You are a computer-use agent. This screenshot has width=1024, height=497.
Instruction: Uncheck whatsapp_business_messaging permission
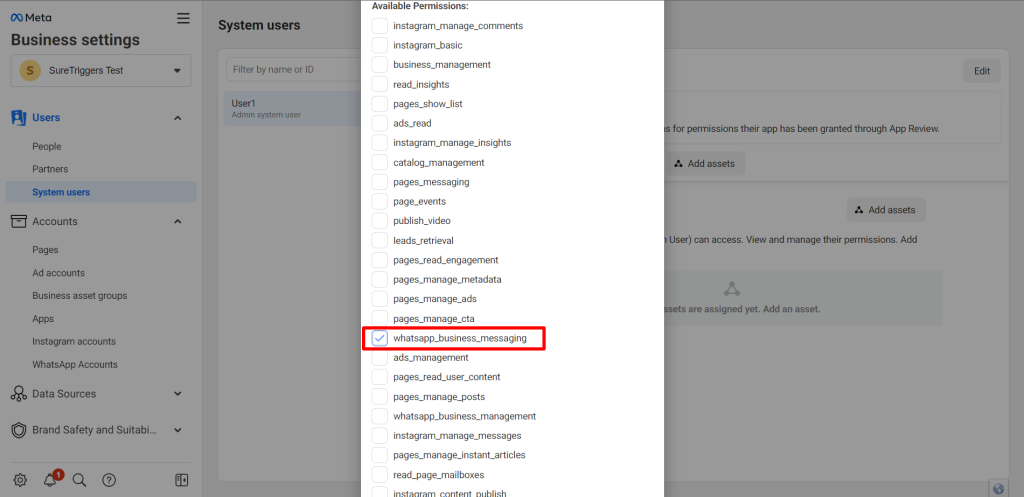coord(380,338)
